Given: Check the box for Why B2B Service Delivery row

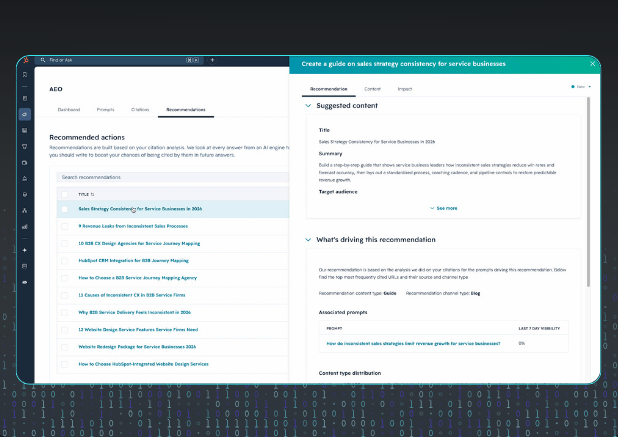Looking at the screenshot, I should pyautogui.click(x=65, y=312).
